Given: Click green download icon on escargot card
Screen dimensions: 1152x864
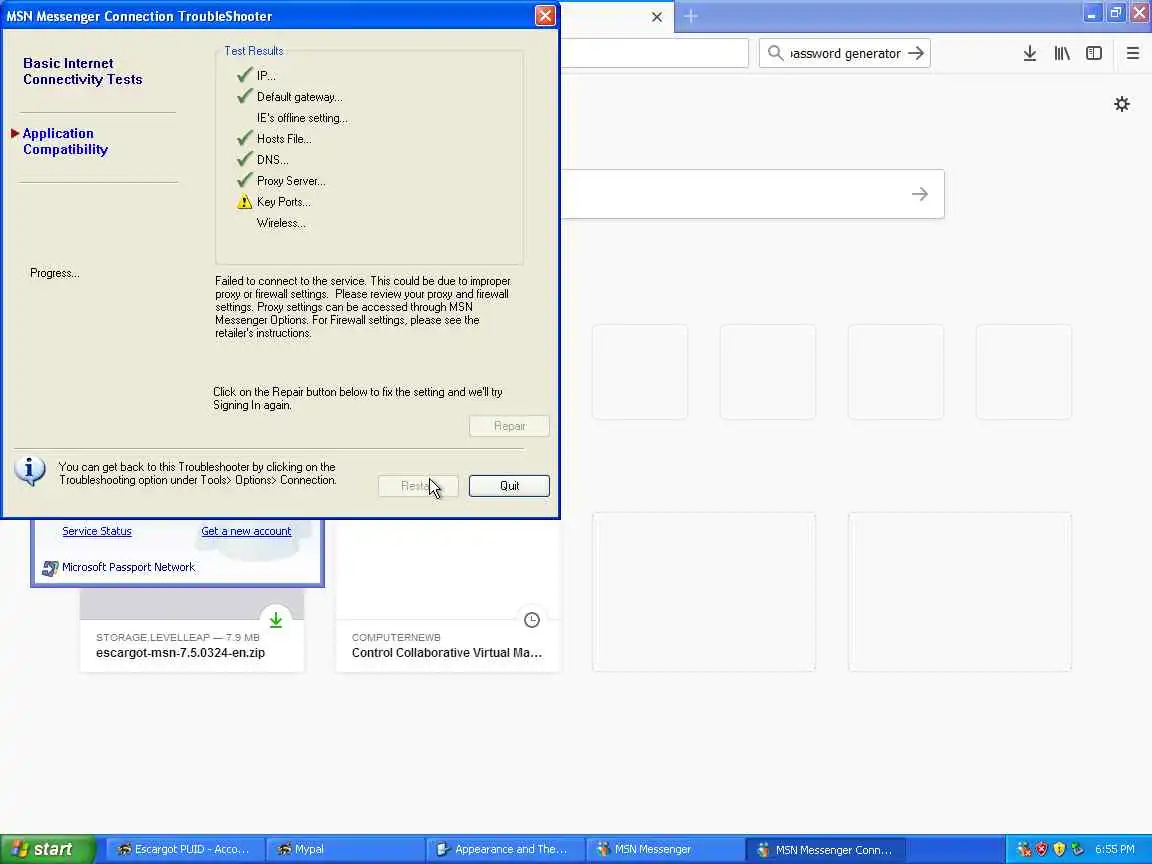Looking at the screenshot, I should [x=276, y=620].
